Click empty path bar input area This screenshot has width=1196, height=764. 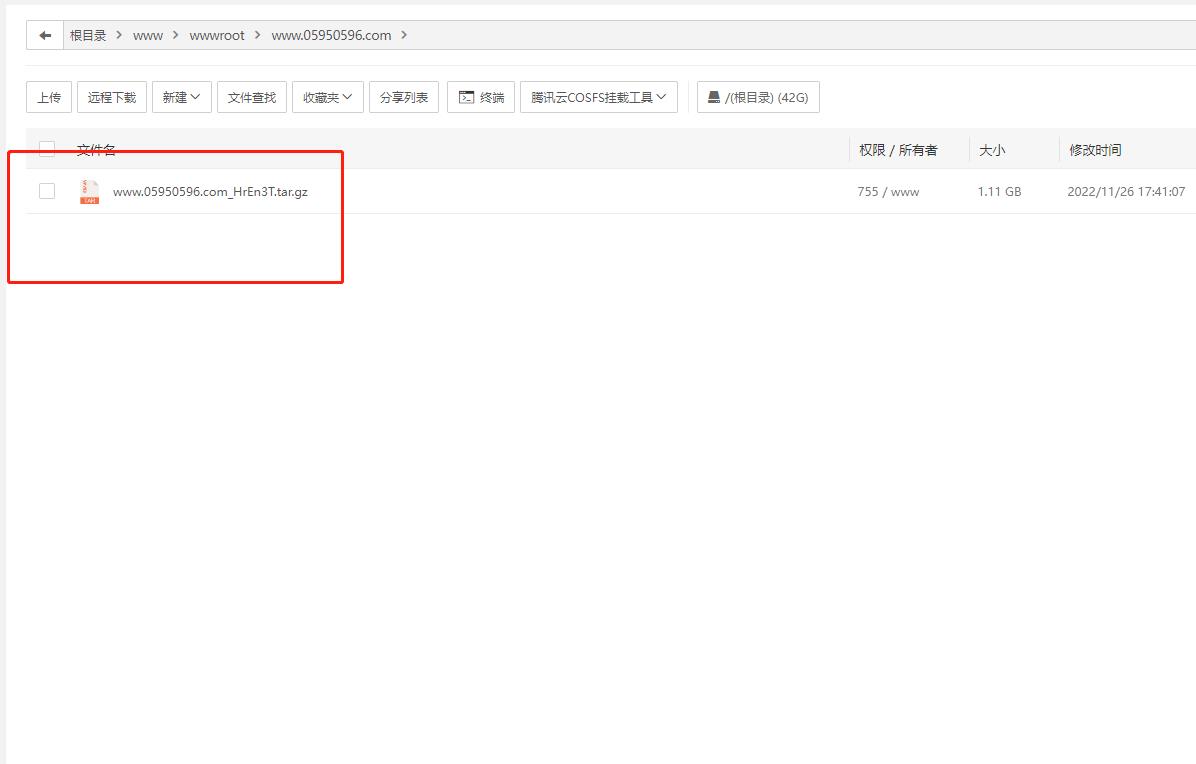coord(801,35)
